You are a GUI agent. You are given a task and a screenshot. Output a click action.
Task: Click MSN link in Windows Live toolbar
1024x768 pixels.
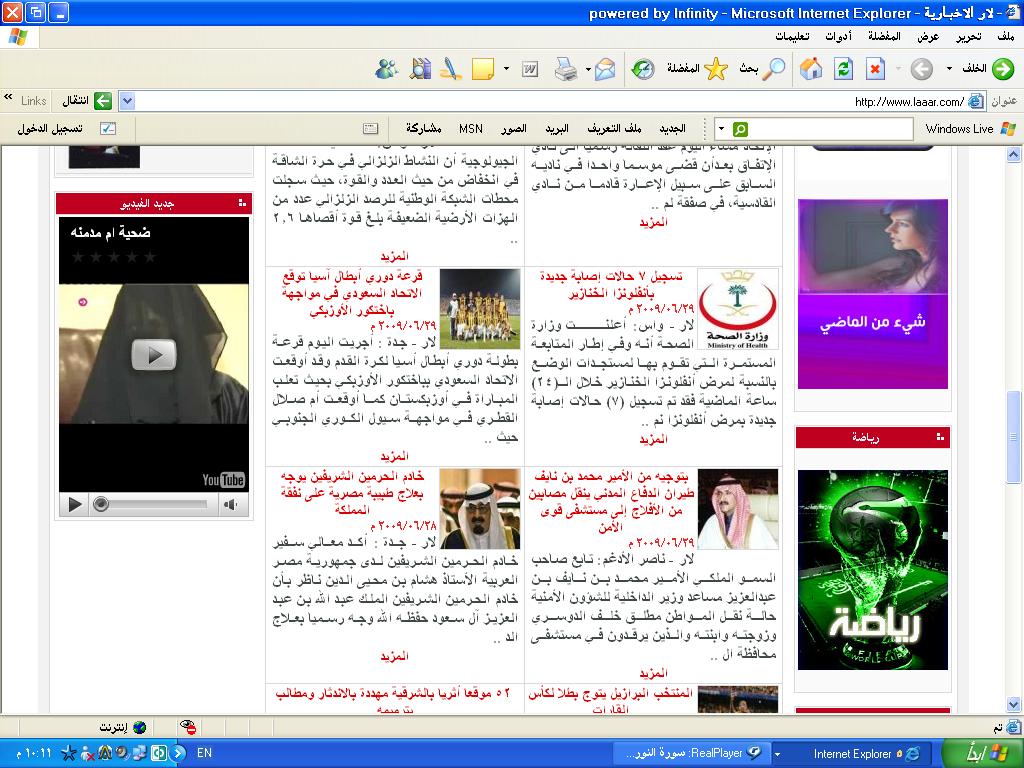pyautogui.click(x=470, y=129)
